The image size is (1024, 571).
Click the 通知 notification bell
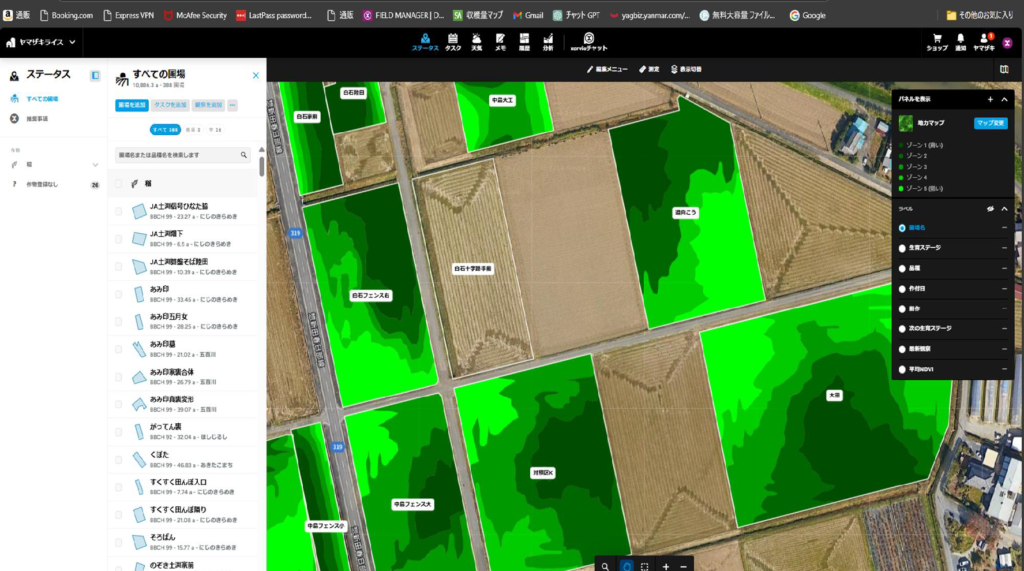pos(960,41)
